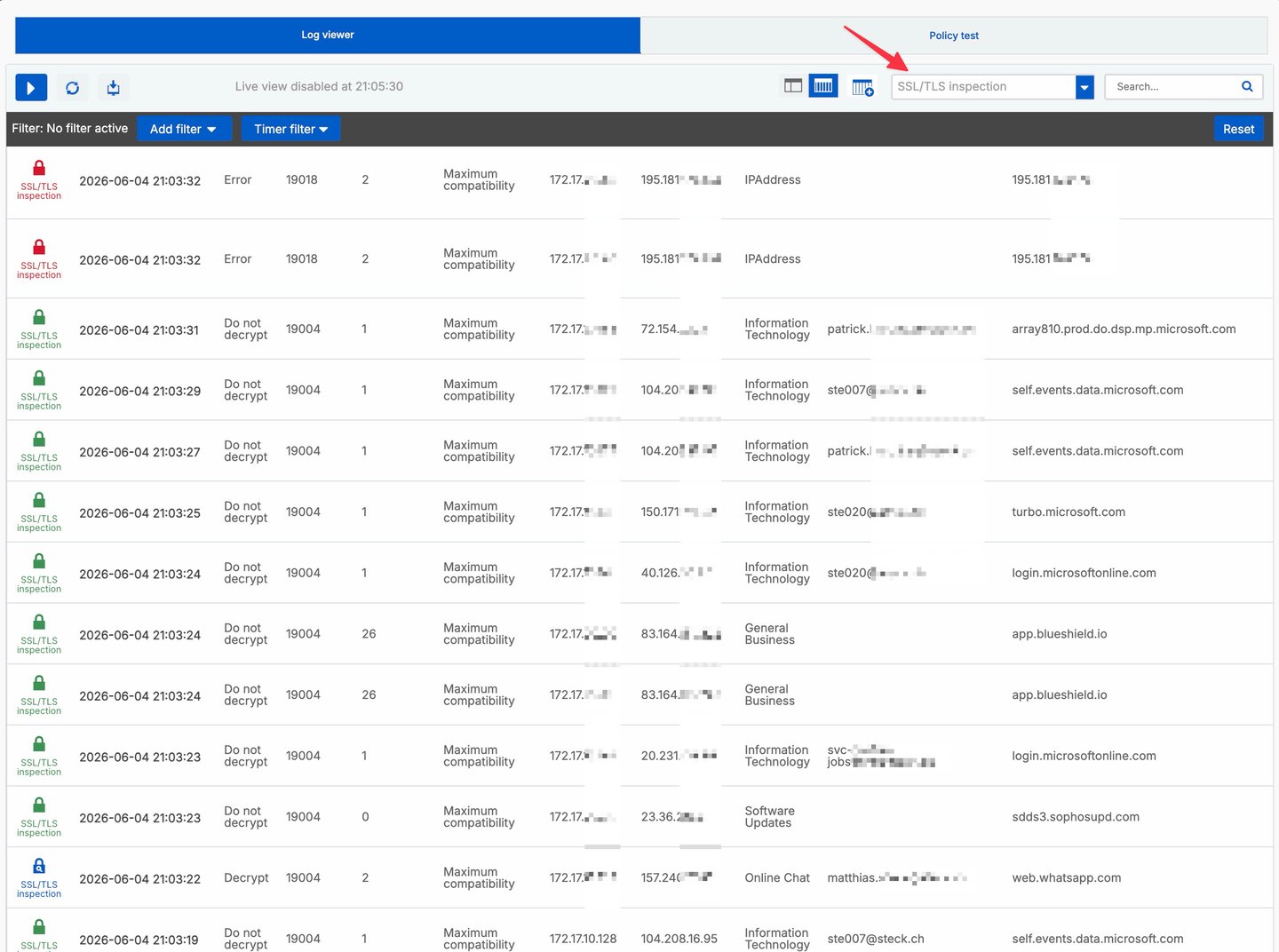Click IP address 104.208.16.95
Image resolution: width=1279 pixels, height=952 pixels.
coord(679,939)
